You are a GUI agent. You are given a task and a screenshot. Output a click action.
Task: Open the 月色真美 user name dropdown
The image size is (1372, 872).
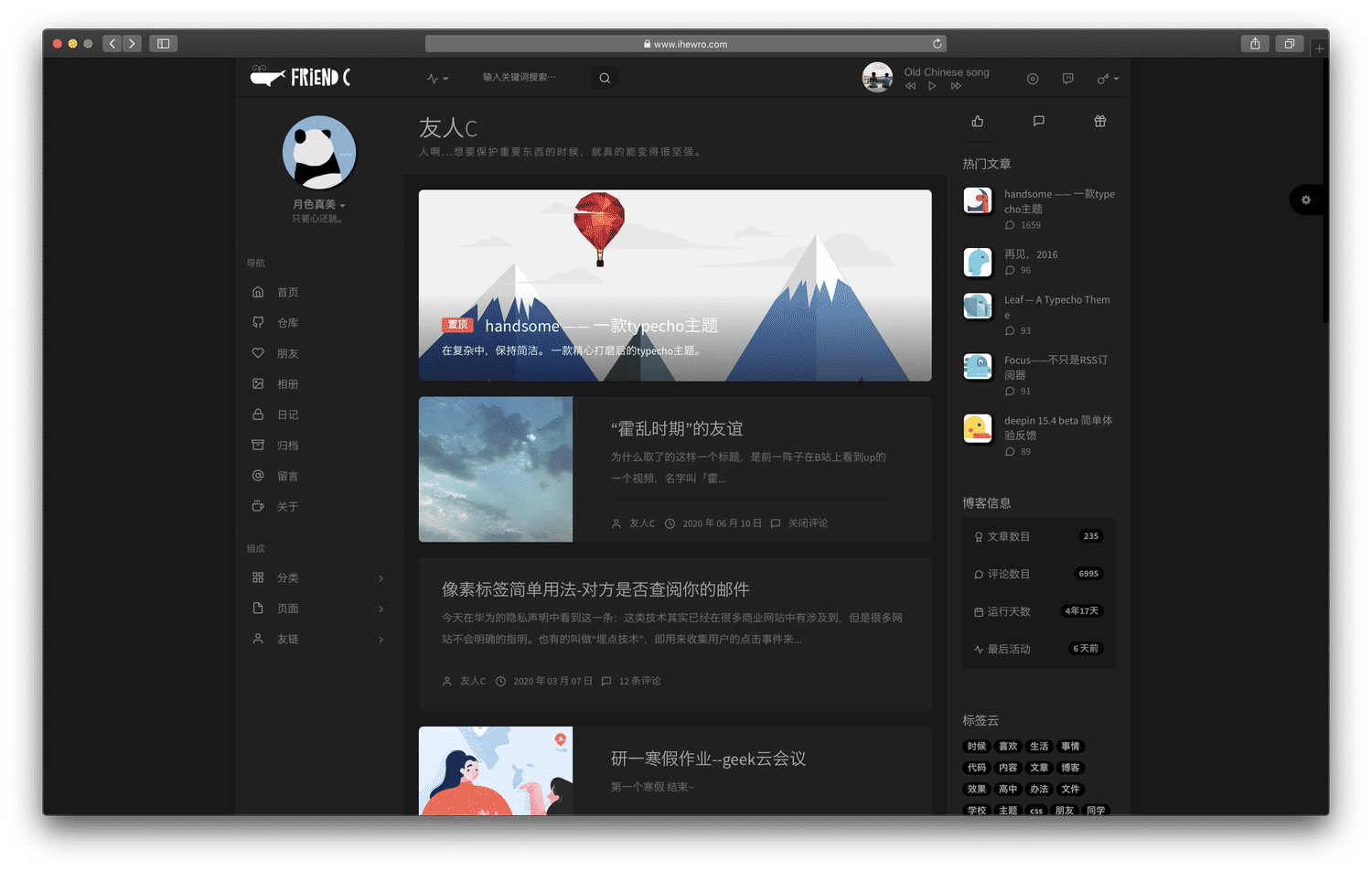tap(318, 204)
